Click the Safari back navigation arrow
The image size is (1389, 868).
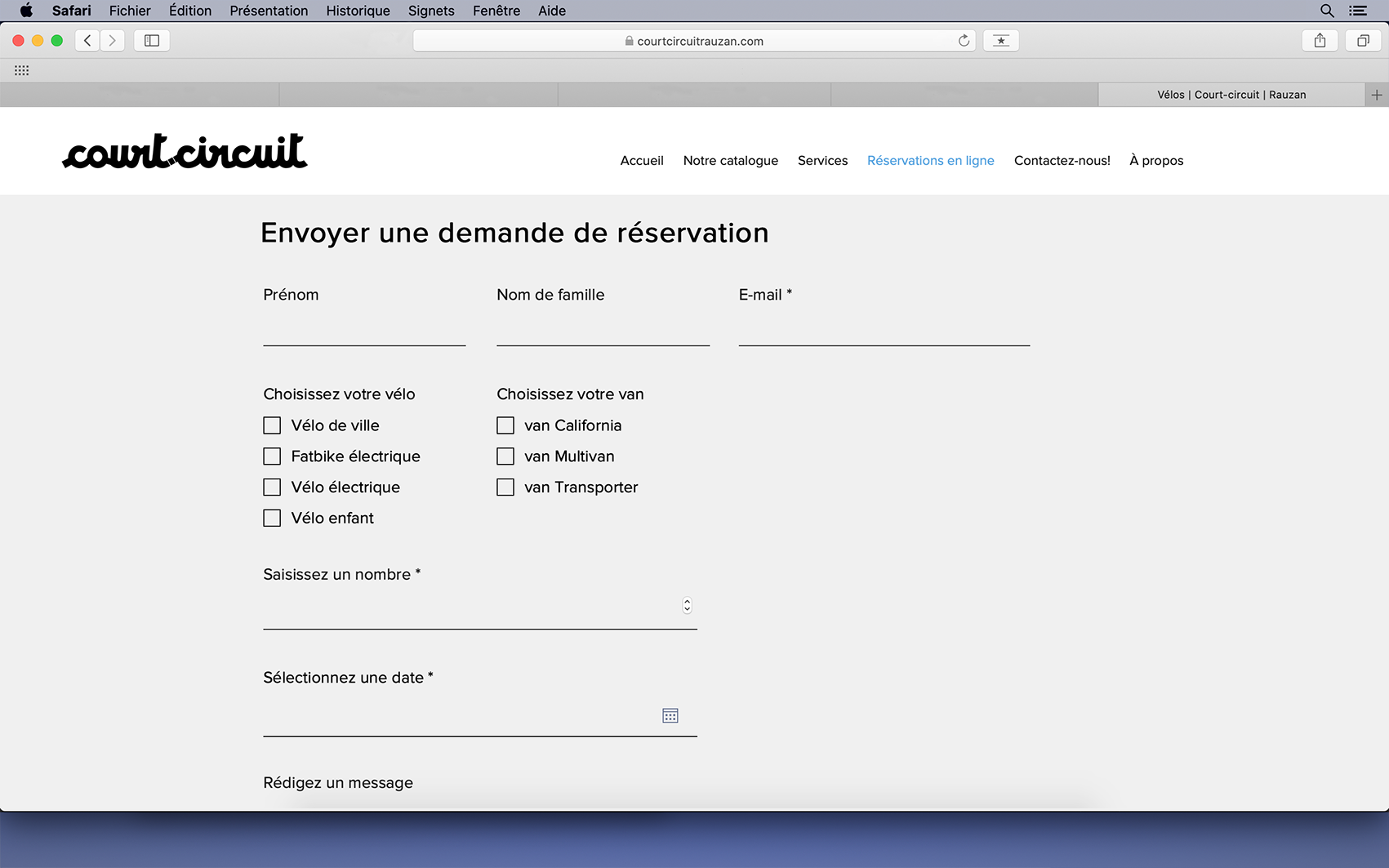tap(87, 41)
